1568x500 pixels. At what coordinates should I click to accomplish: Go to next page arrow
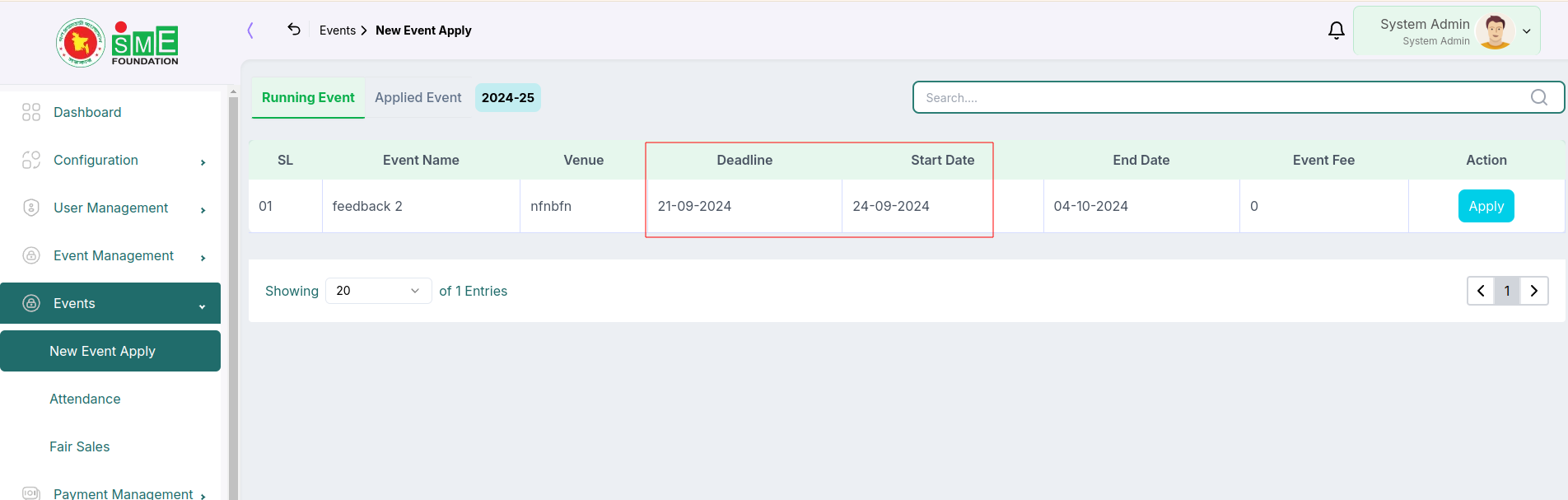coord(1534,291)
